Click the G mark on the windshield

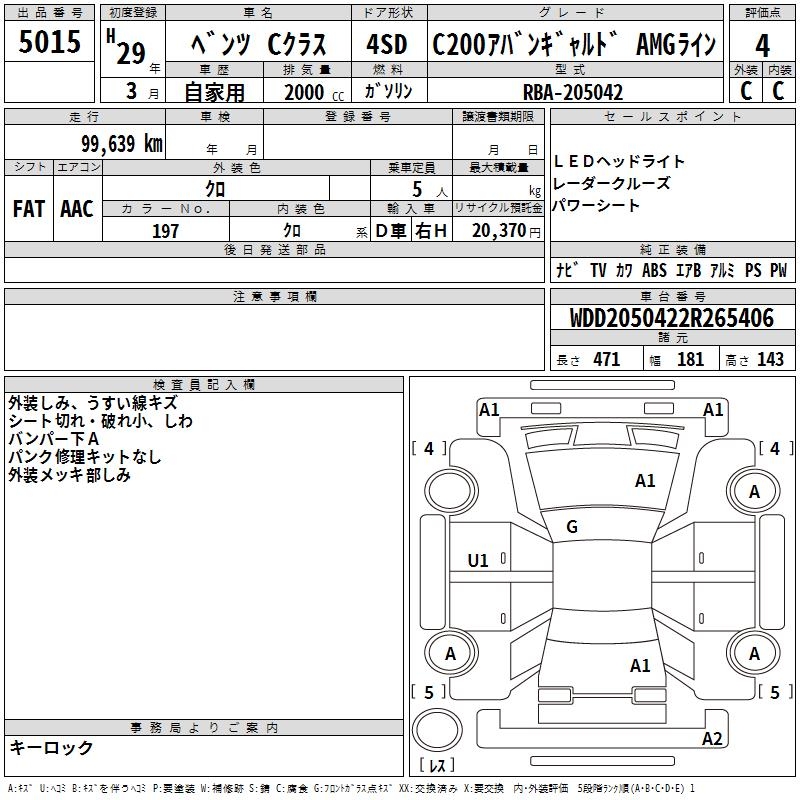click(x=572, y=527)
